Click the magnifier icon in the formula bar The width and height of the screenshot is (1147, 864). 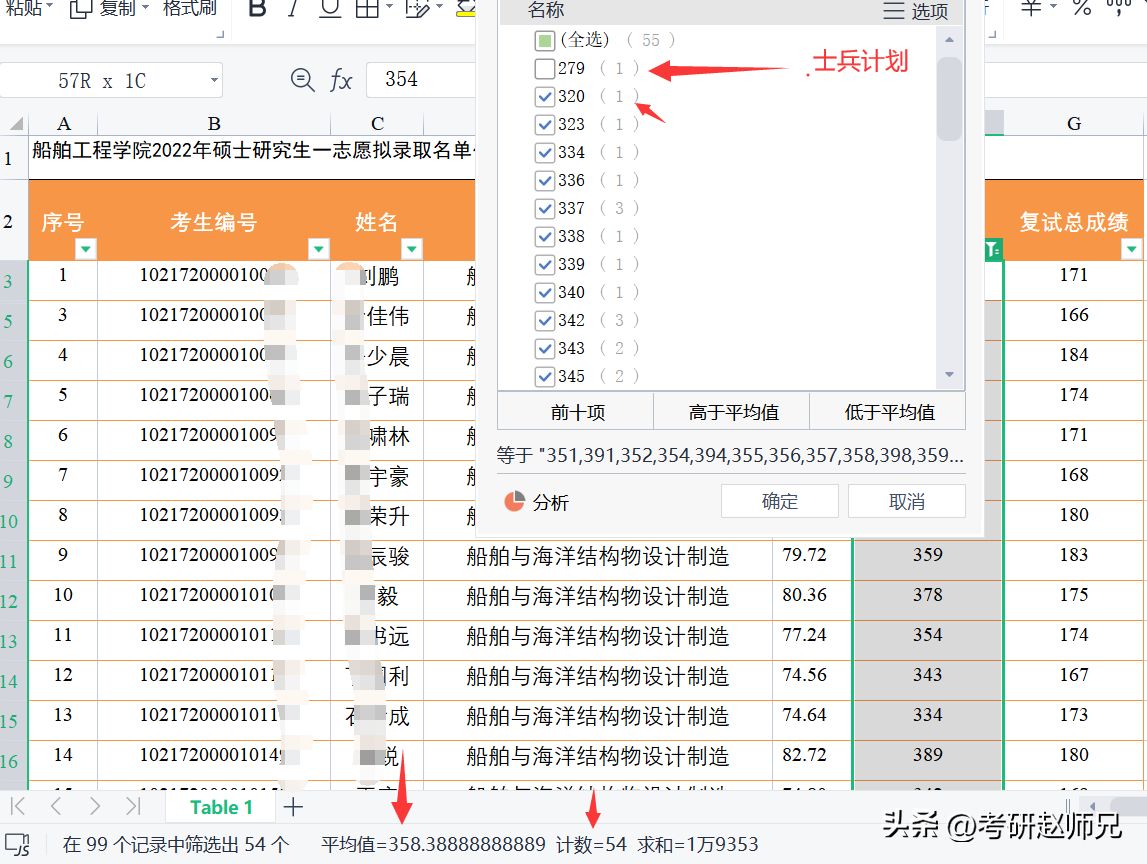(302, 80)
